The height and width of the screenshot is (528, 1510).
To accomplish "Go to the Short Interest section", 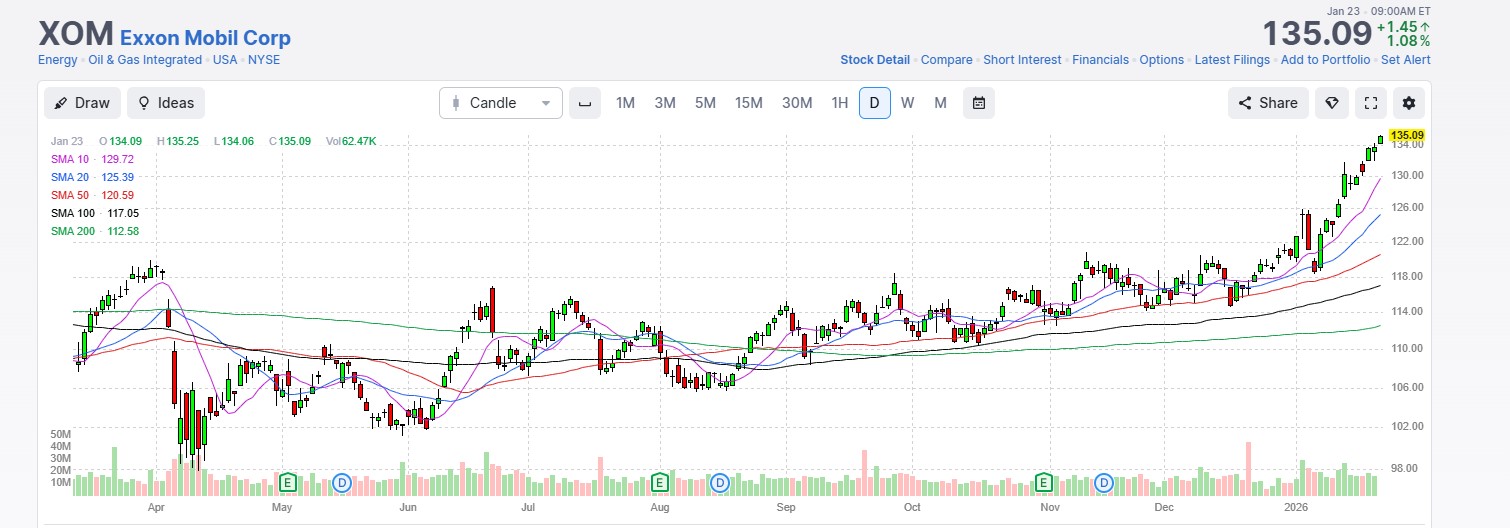I will point(1022,60).
